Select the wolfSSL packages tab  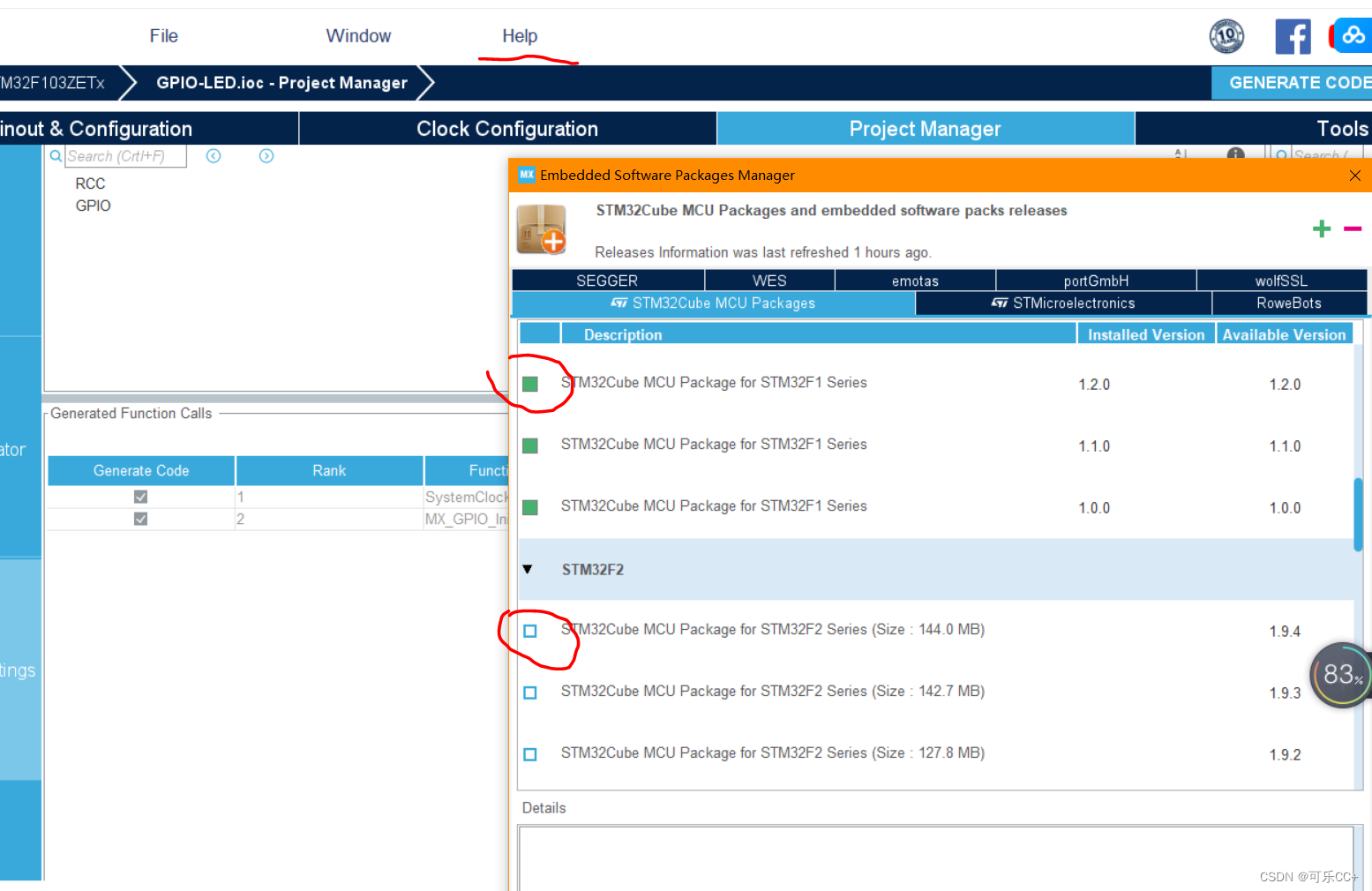click(x=1281, y=281)
